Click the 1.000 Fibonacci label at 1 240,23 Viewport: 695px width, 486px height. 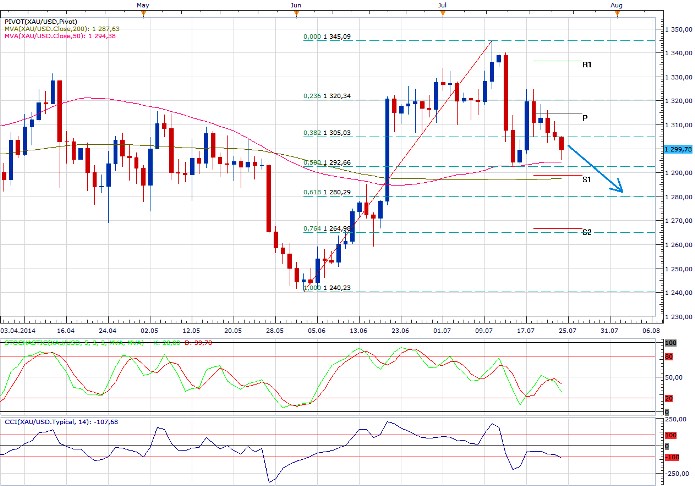tap(328, 287)
